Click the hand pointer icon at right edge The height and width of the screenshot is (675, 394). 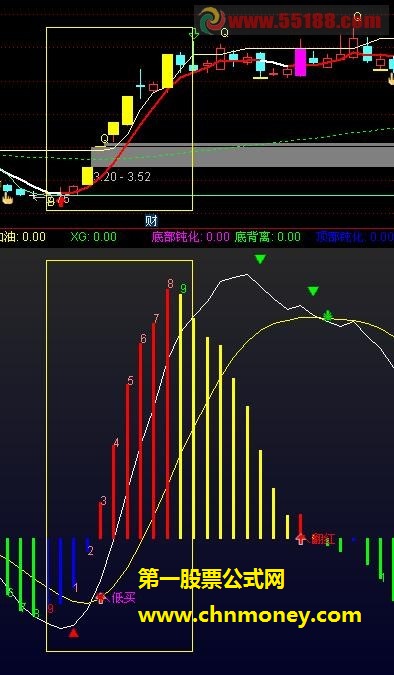[391, 79]
